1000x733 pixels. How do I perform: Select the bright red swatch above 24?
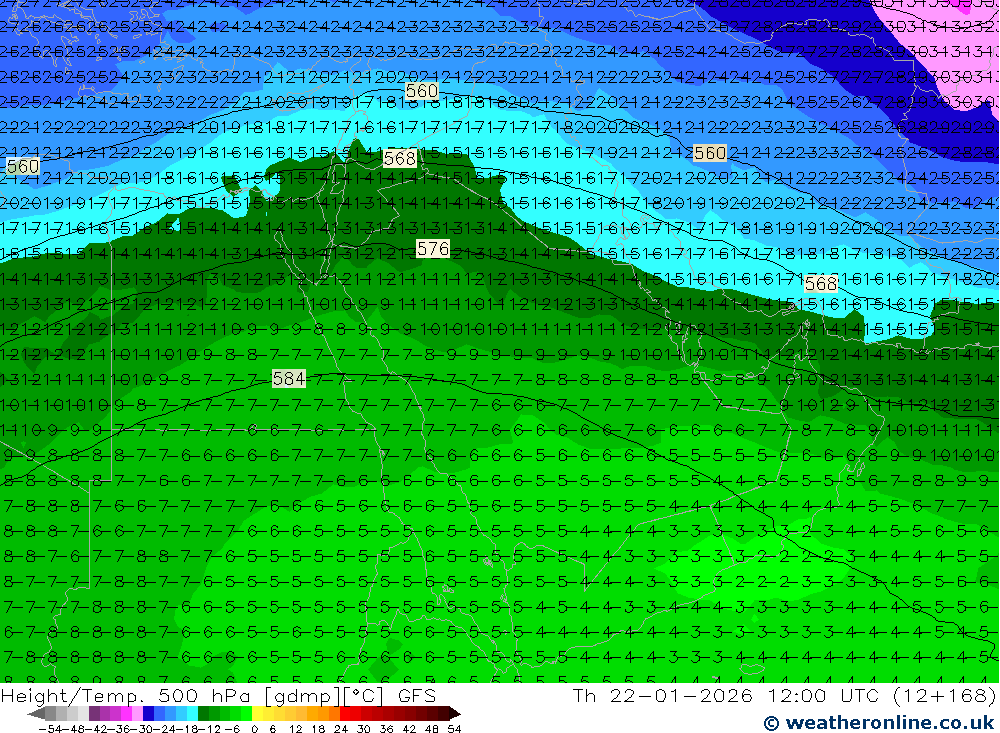pos(345,714)
